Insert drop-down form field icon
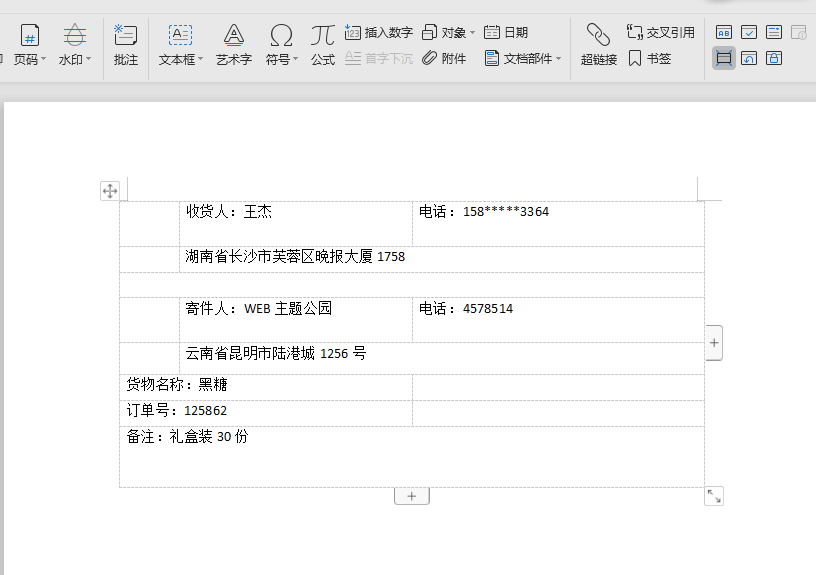 tap(774, 32)
